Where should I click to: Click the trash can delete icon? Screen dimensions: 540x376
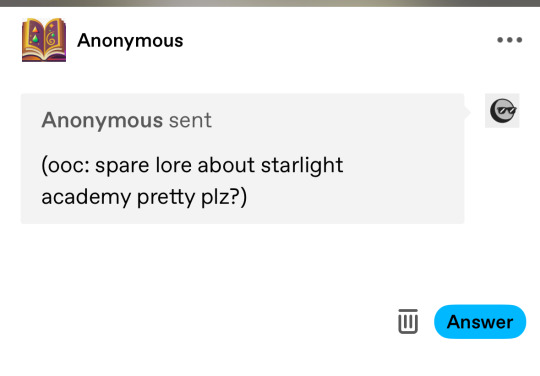tap(408, 322)
